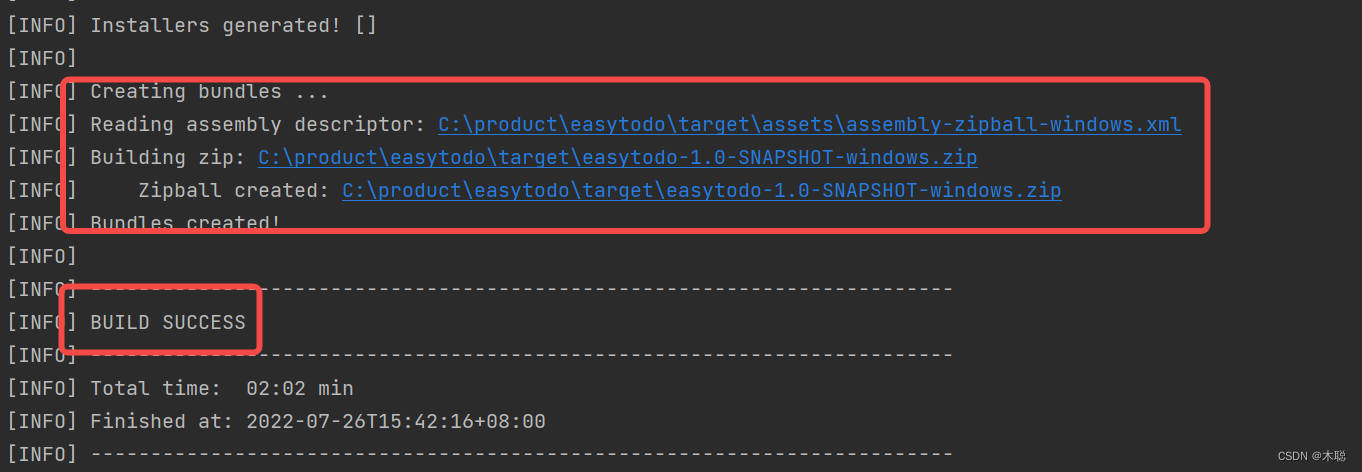Screen dimensions: 1362x472
Task: Click the Reading assembly descriptor: label
Action: point(258,125)
